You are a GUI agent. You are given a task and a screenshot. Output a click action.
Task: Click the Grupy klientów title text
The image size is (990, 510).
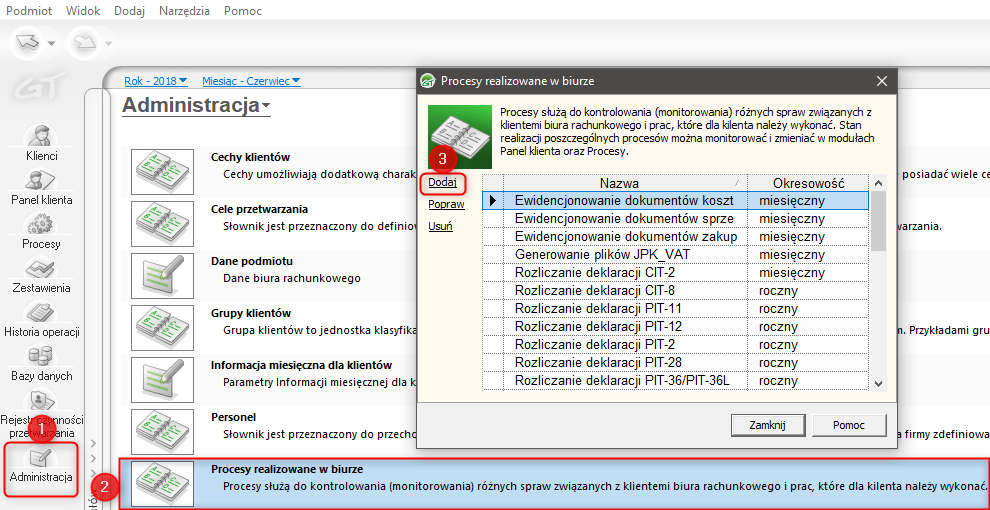(250, 313)
